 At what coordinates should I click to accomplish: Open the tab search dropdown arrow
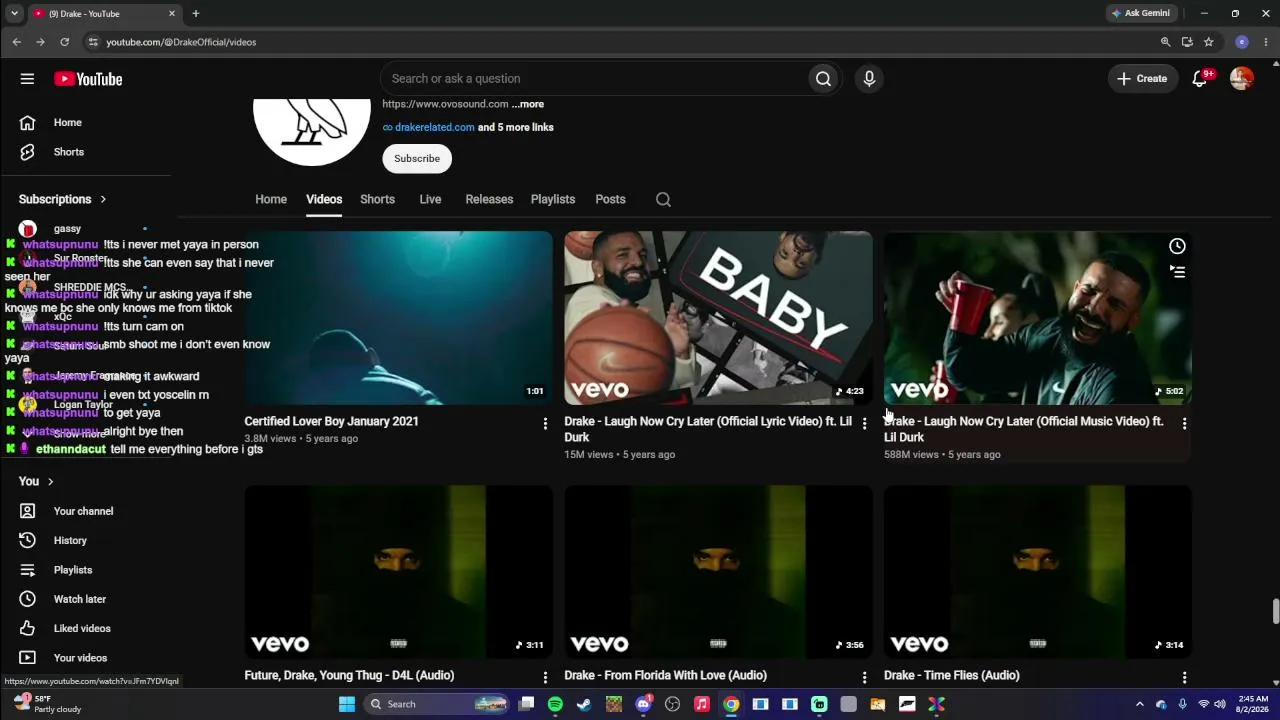click(x=14, y=14)
